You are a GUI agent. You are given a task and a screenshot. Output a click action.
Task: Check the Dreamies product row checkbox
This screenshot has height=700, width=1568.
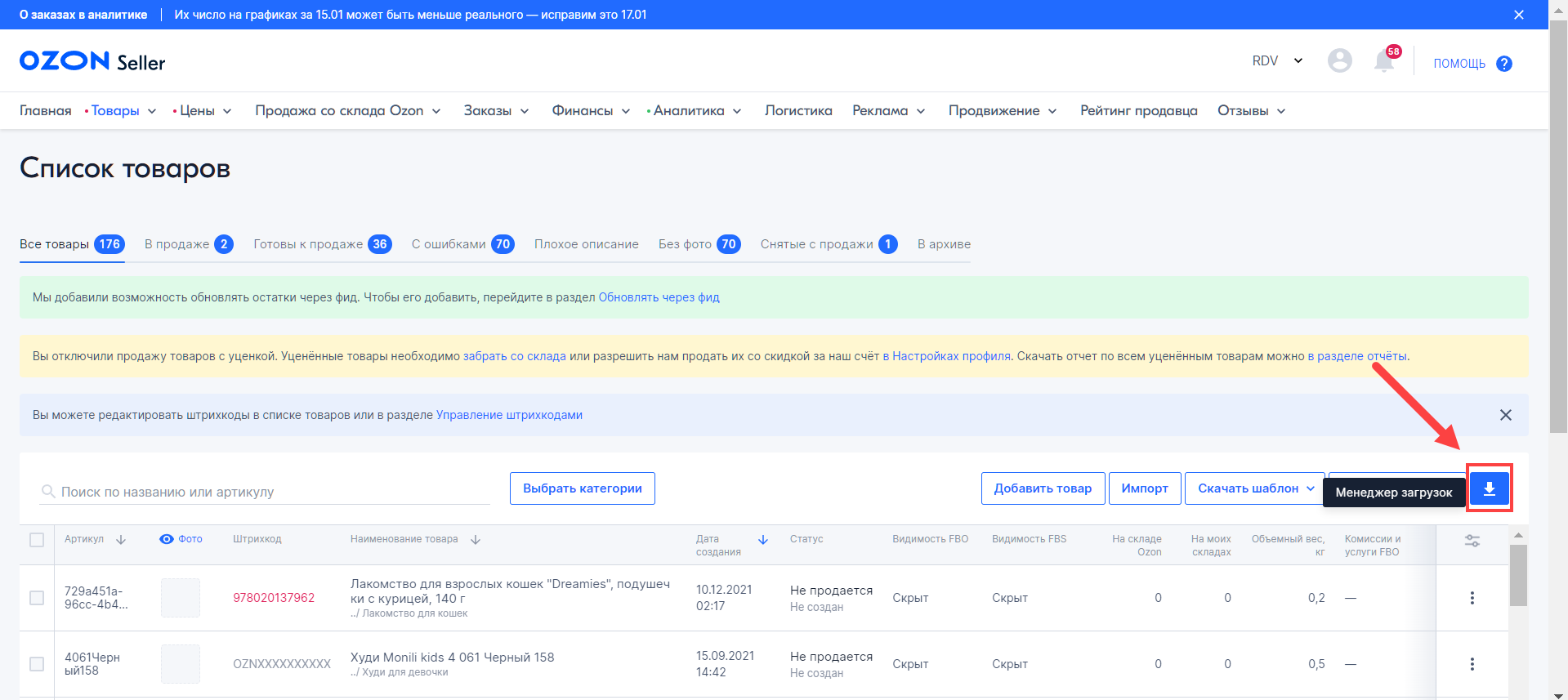pyautogui.click(x=37, y=598)
